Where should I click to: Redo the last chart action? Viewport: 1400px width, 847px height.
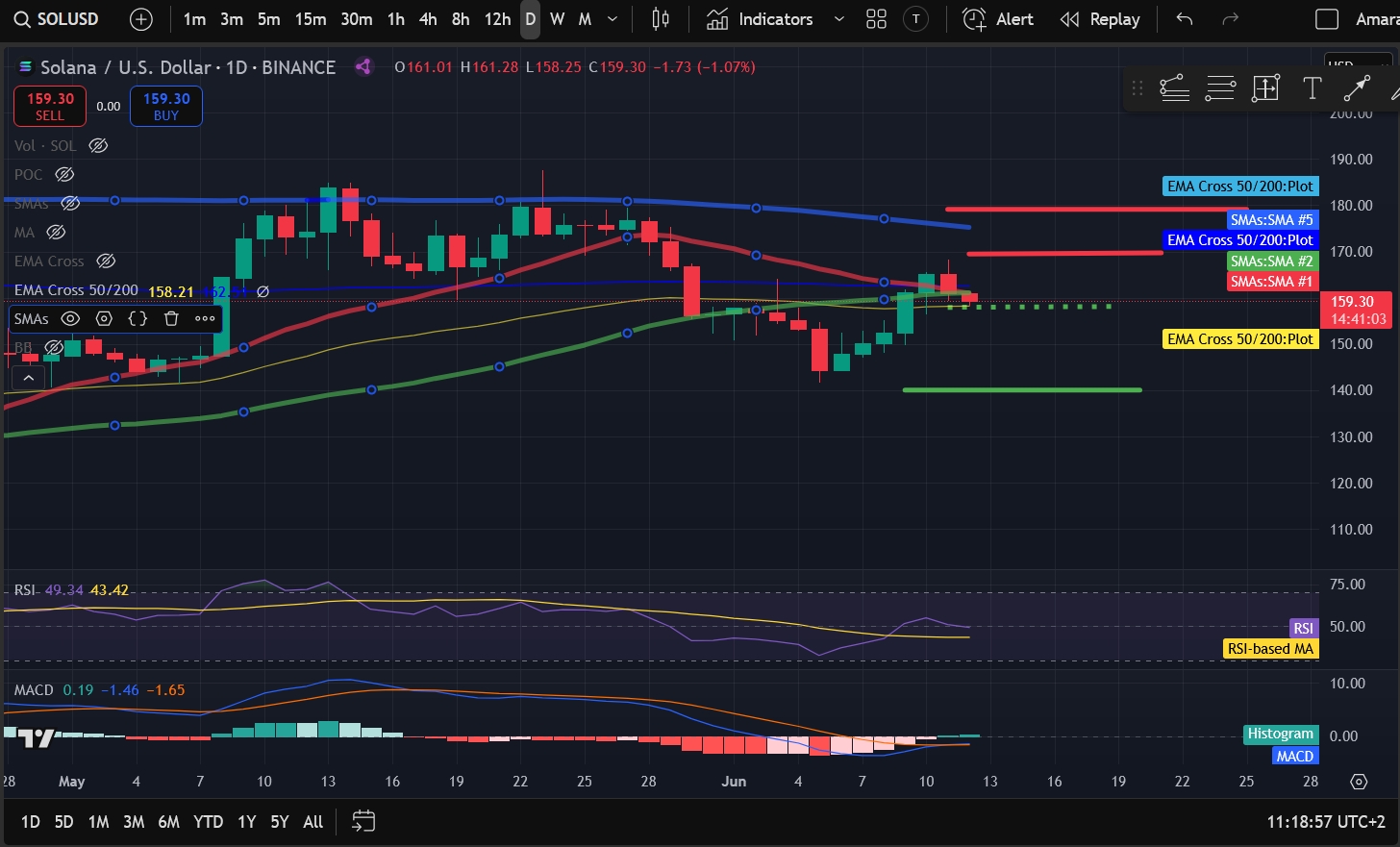click(x=1230, y=19)
